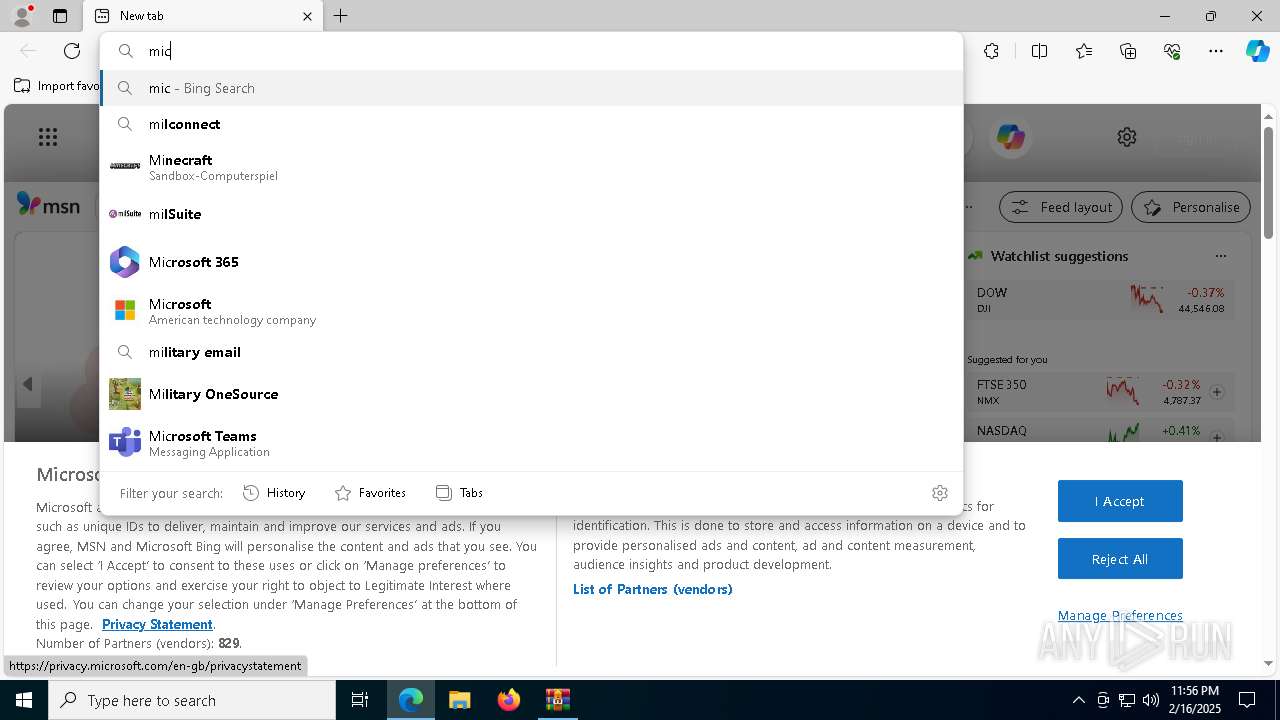
Task: Open List of Partners (vendors) link
Action: click(653, 589)
